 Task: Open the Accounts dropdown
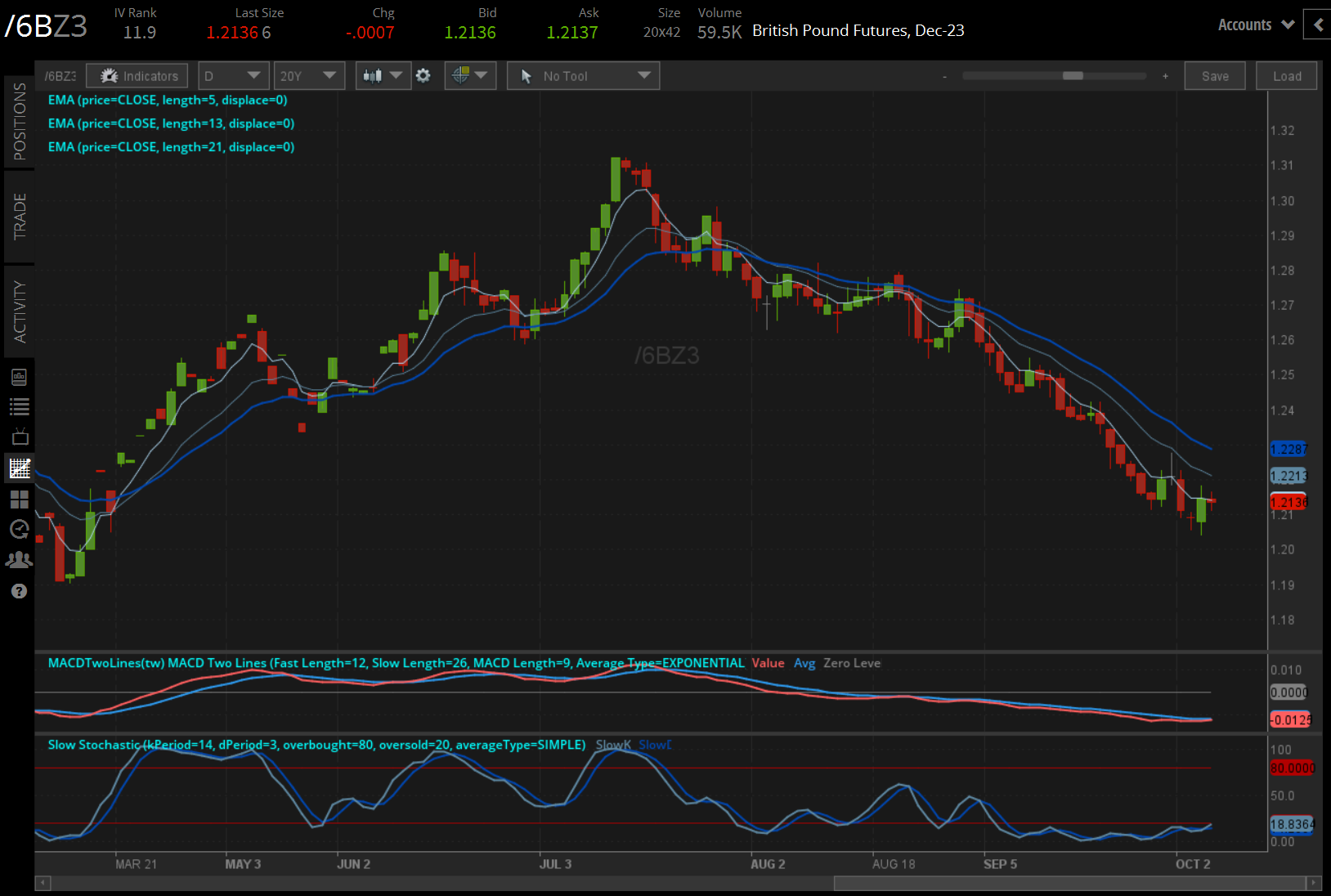[1255, 25]
